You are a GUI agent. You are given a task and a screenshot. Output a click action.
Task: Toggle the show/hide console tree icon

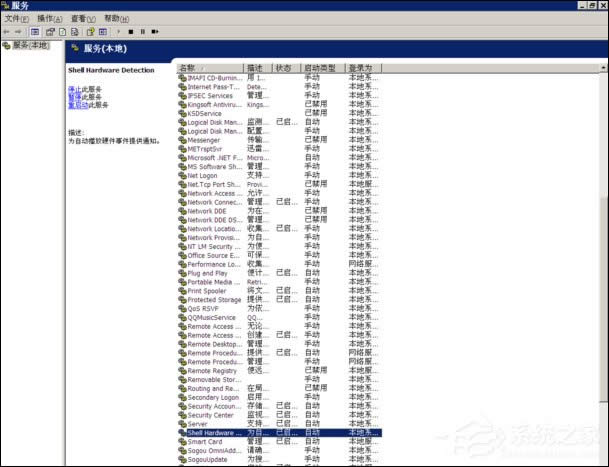(35, 31)
